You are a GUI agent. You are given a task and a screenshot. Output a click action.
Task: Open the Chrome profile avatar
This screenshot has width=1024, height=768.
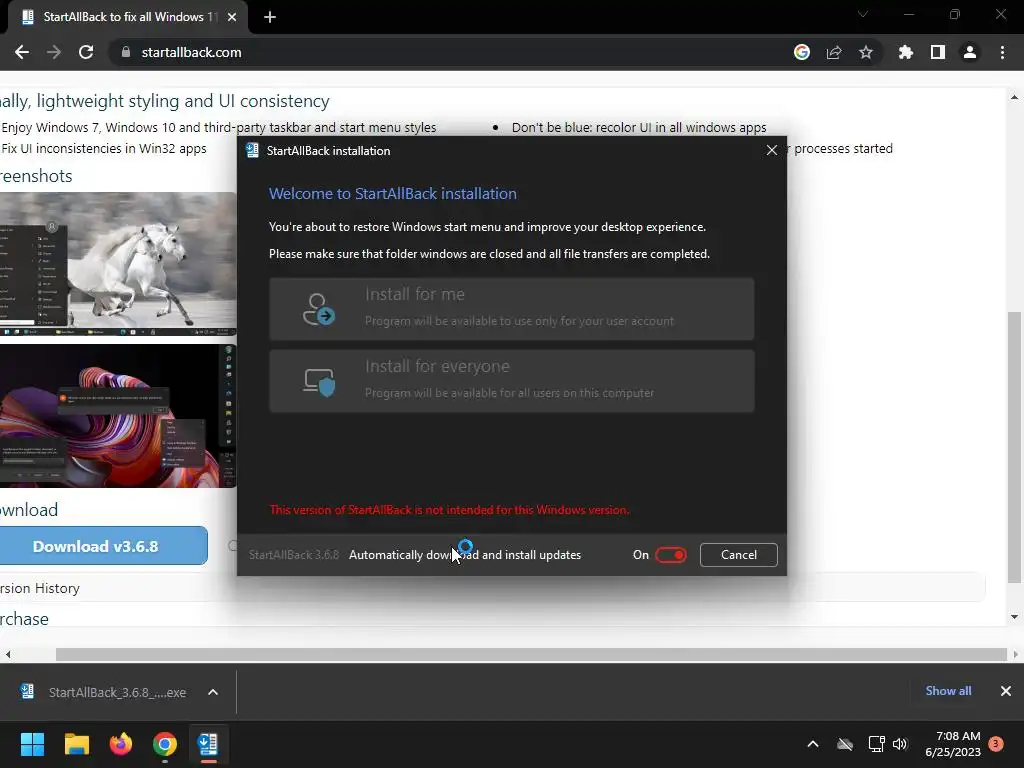[x=970, y=52]
